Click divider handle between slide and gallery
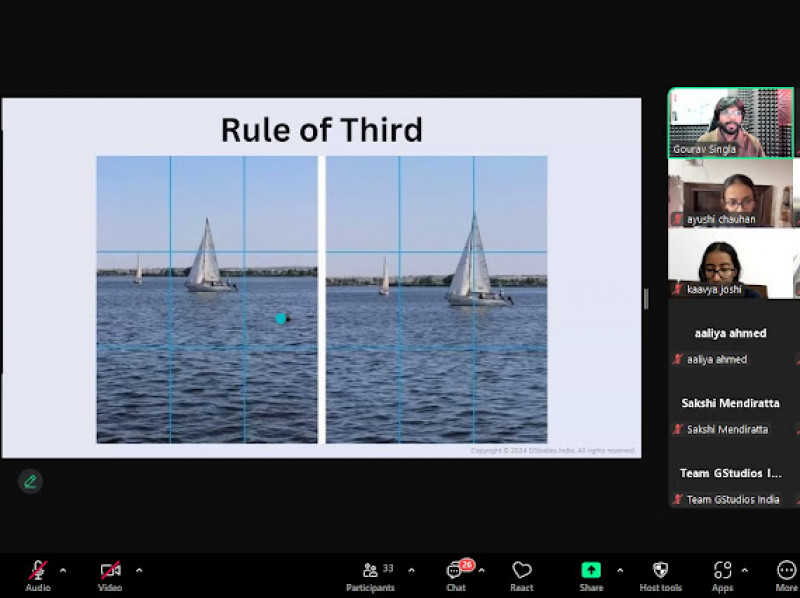Image resolution: width=800 pixels, height=598 pixels. [645, 299]
